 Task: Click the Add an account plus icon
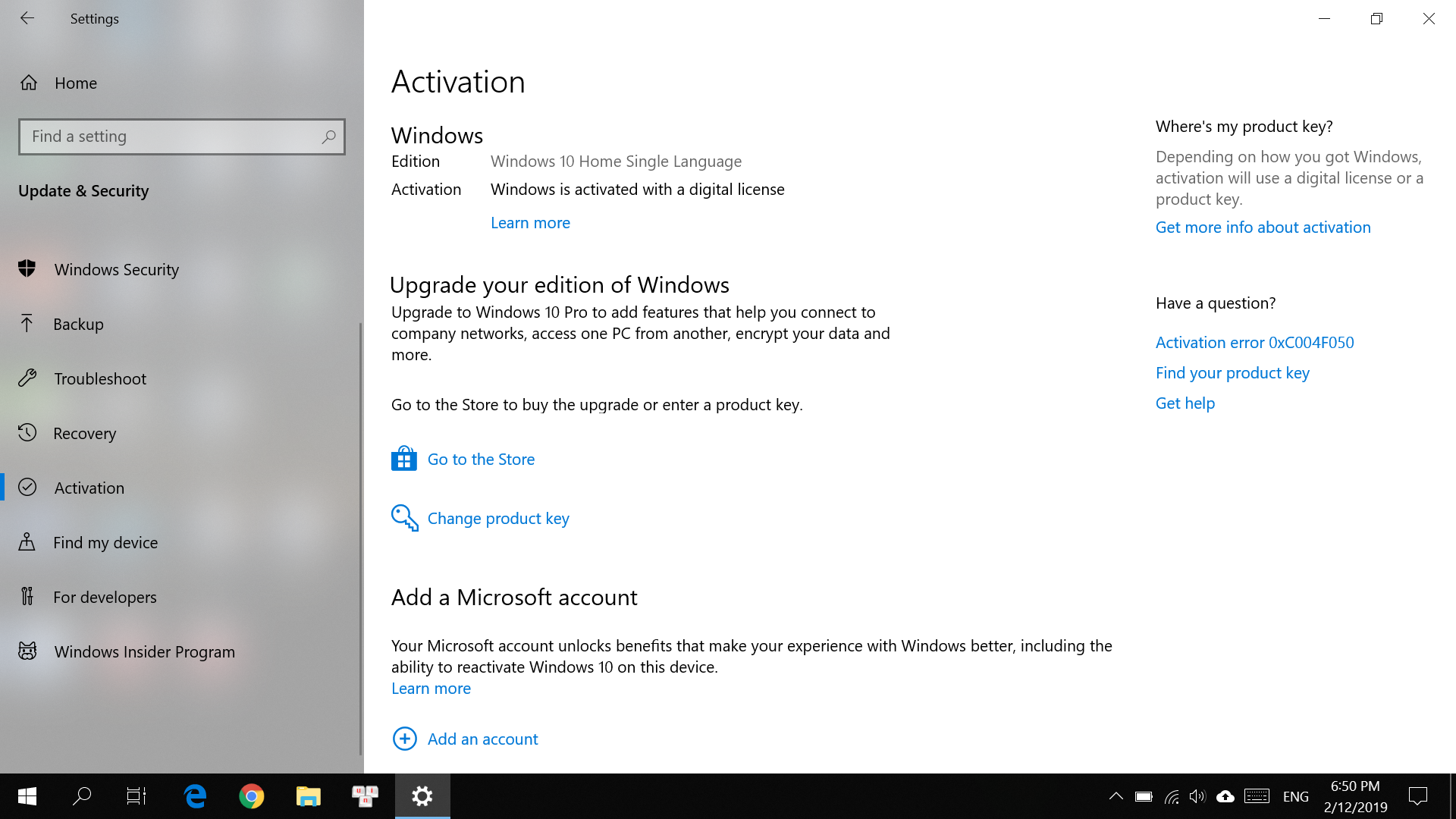[x=405, y=739]
